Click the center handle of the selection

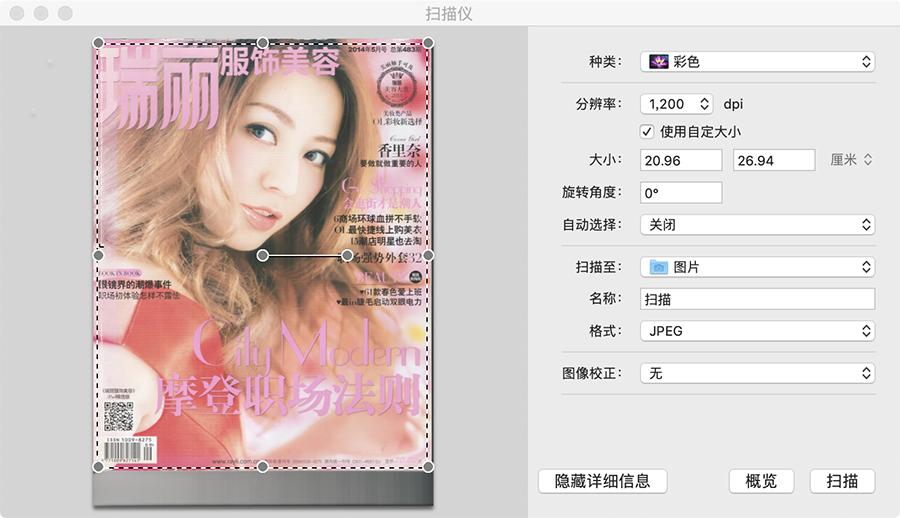point(262,255)
